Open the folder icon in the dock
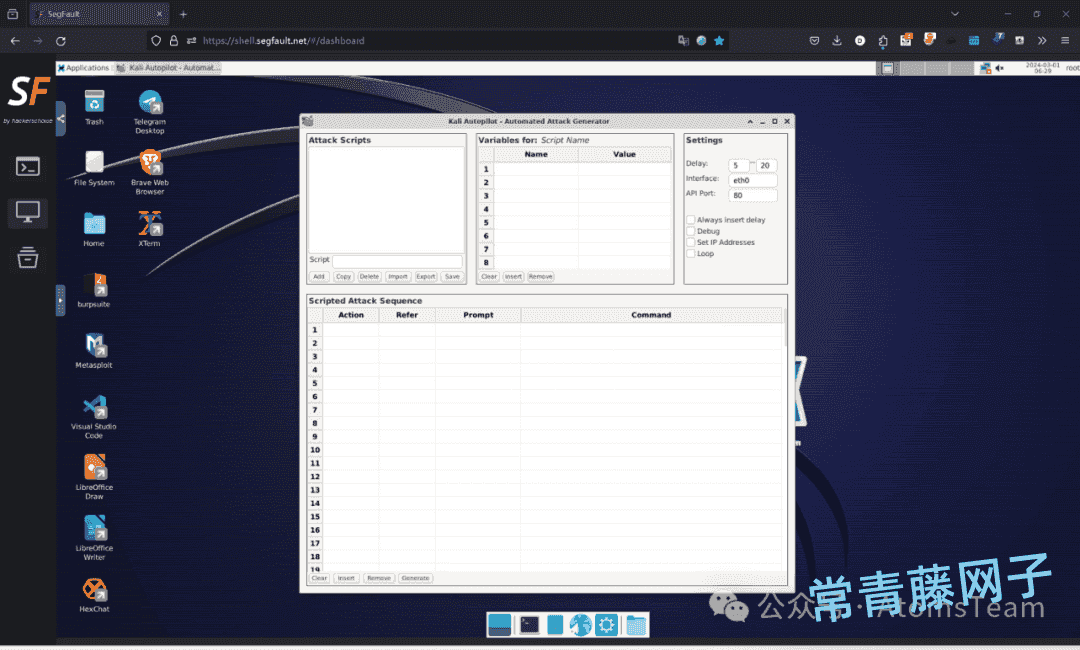The width and height of the screenshot is (1080, 650). click(636, 625)
